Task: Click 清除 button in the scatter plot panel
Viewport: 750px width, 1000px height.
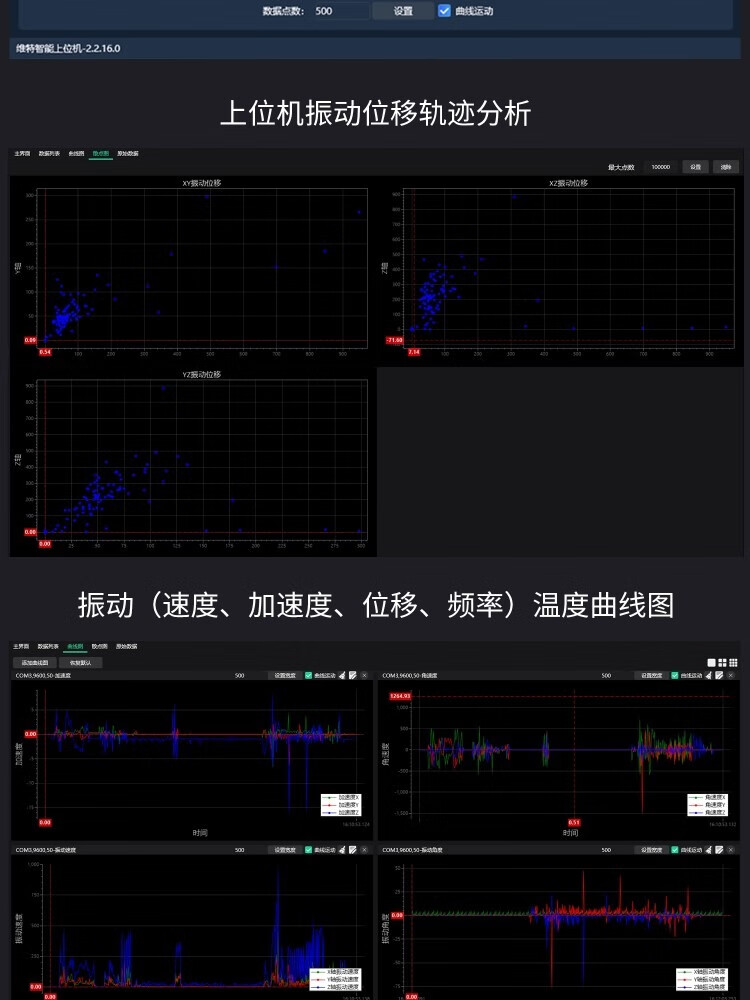Action: (x=726, y=167)
